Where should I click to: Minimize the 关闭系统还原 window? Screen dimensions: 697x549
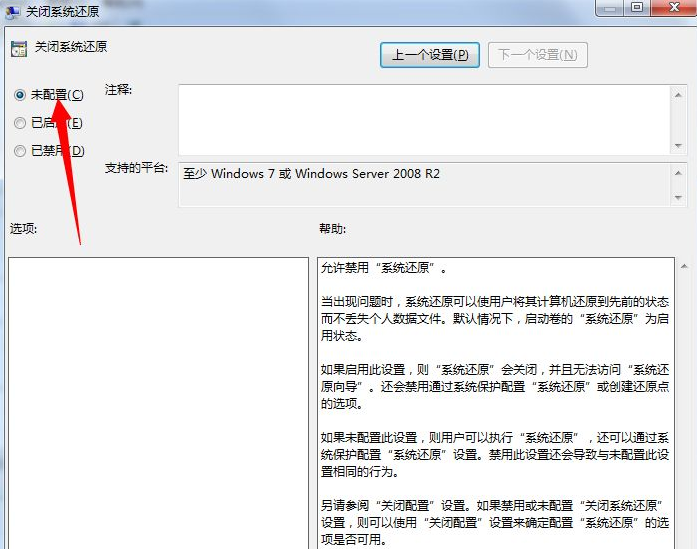(610, 8)
